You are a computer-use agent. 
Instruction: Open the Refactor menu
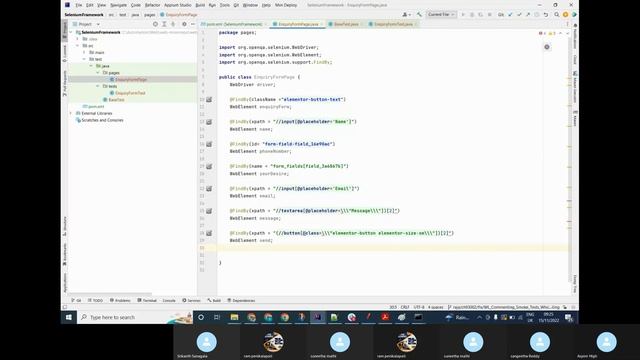152,5
